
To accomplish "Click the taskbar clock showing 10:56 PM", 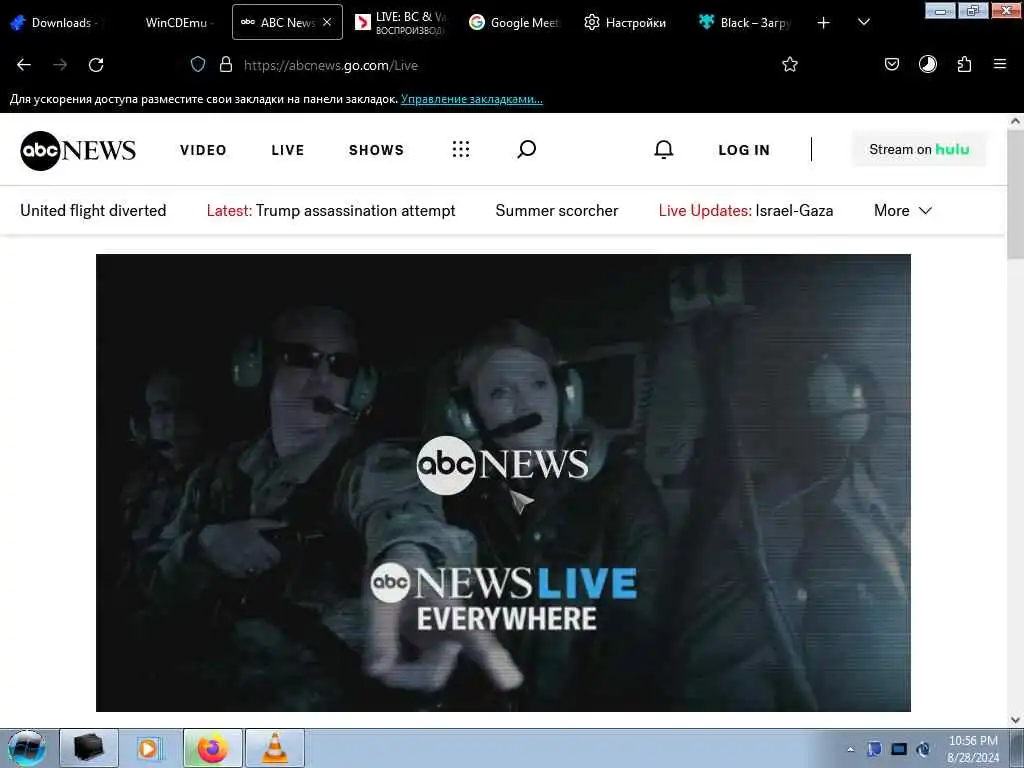I will [x=973, y=748].
